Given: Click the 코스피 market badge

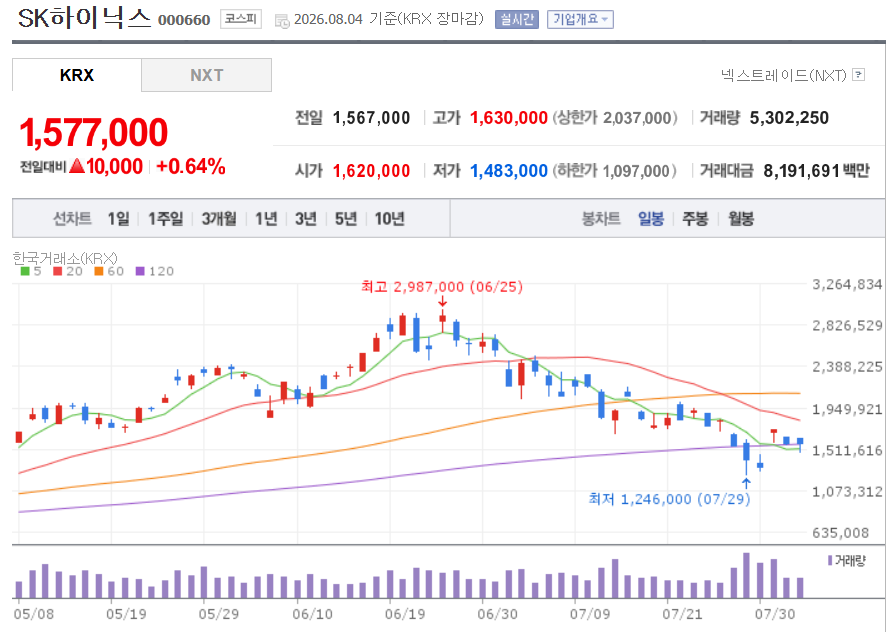Looking at the screenshot, I should tap(241, 19).
